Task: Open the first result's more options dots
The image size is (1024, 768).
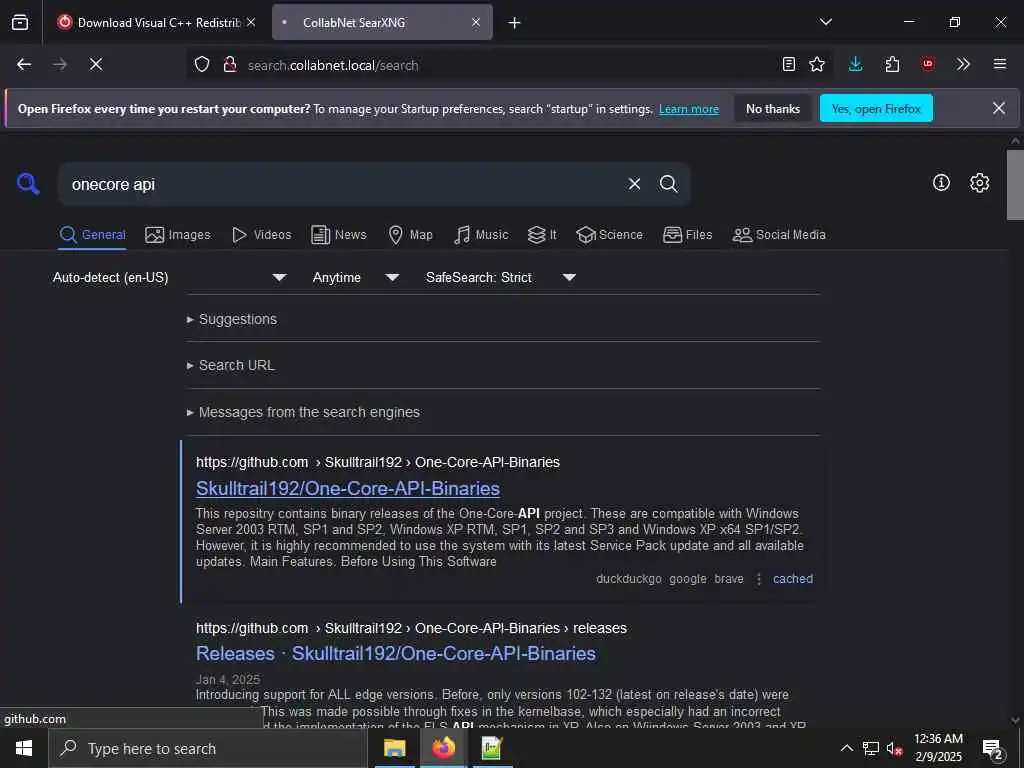Action: 758,579
